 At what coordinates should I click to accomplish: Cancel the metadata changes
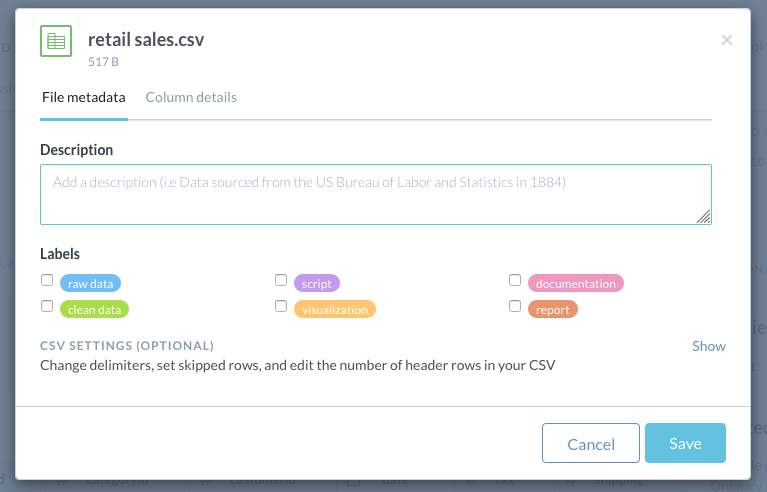click(591, 443)
